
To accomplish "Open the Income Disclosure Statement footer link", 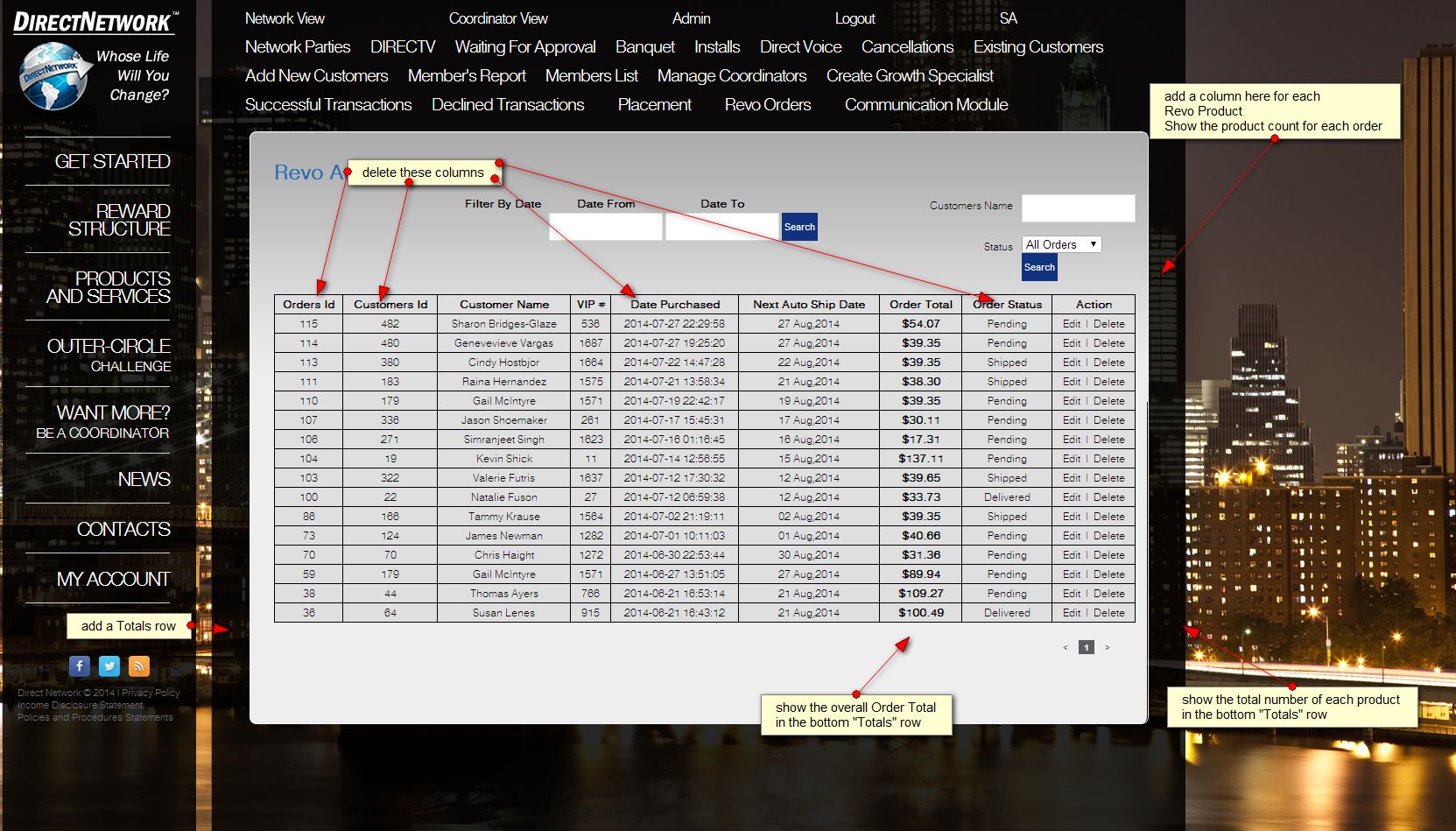I will (80, 705).
